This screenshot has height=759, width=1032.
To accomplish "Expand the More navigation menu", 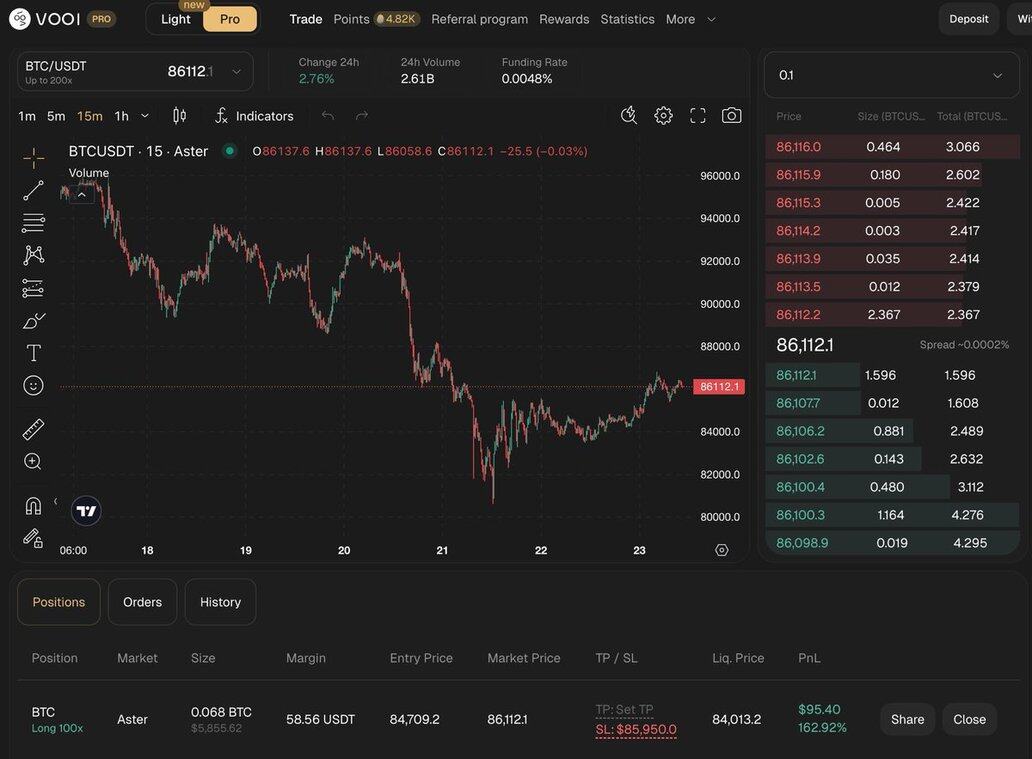I will [692, 19].
